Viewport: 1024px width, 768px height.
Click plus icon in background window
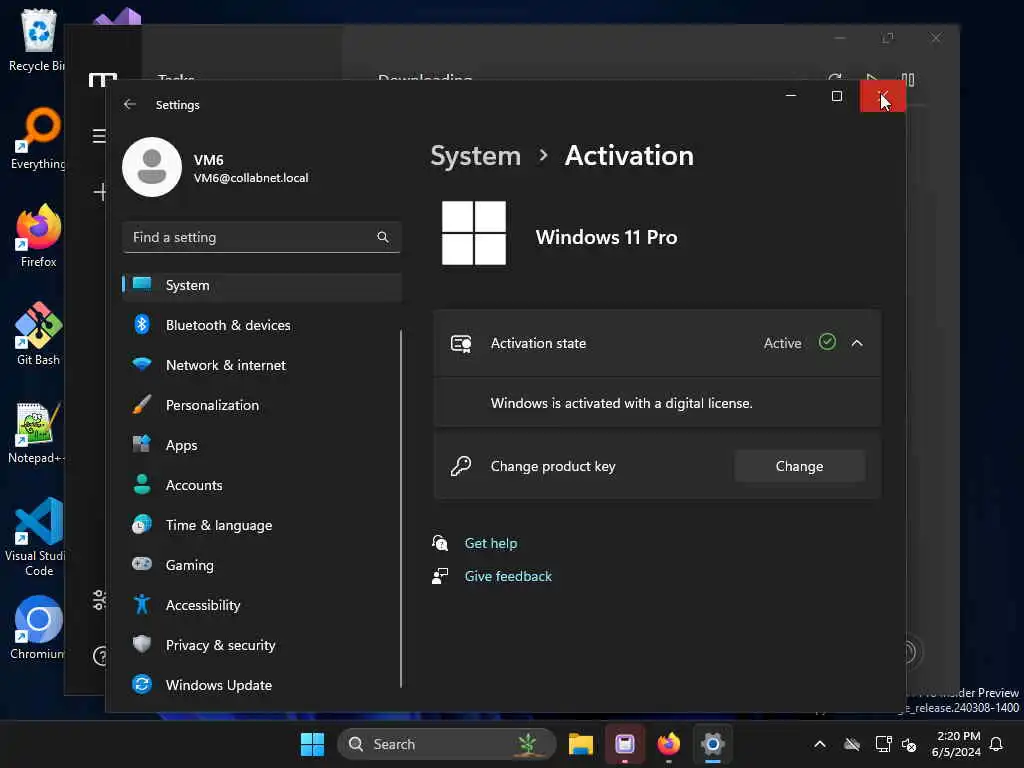pos(100,192)
